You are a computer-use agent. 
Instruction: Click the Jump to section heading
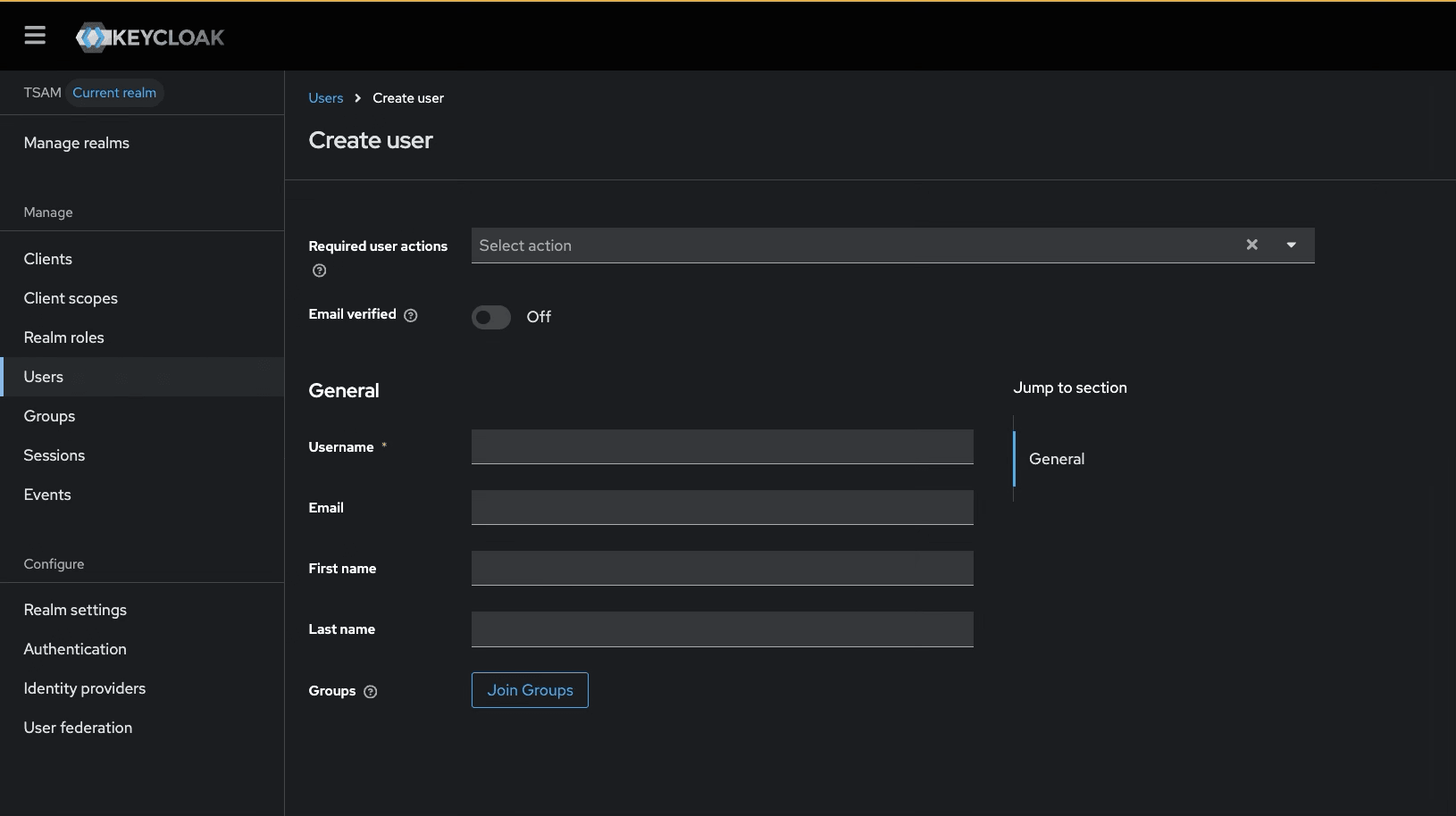click(x=1070, y=387)
